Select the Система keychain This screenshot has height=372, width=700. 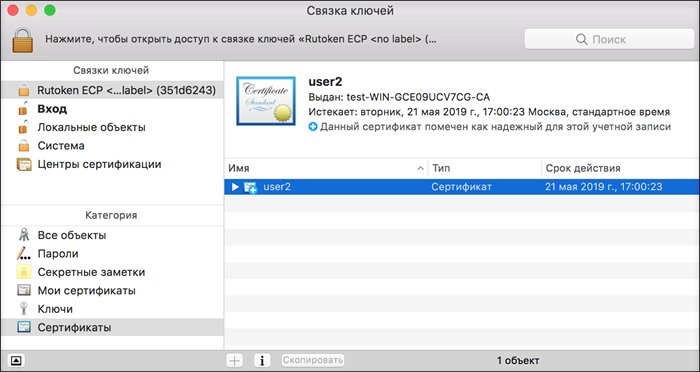pyautogui.click(x=112, y=146)
